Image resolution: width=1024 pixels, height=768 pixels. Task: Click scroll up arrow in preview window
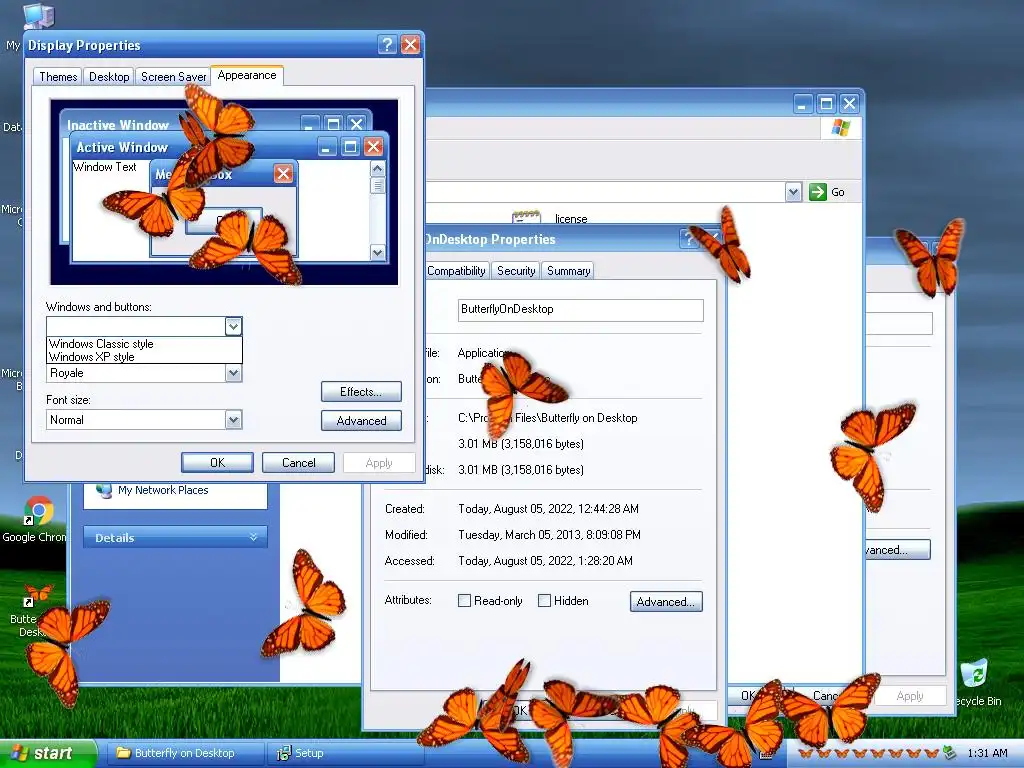point(377,168)
